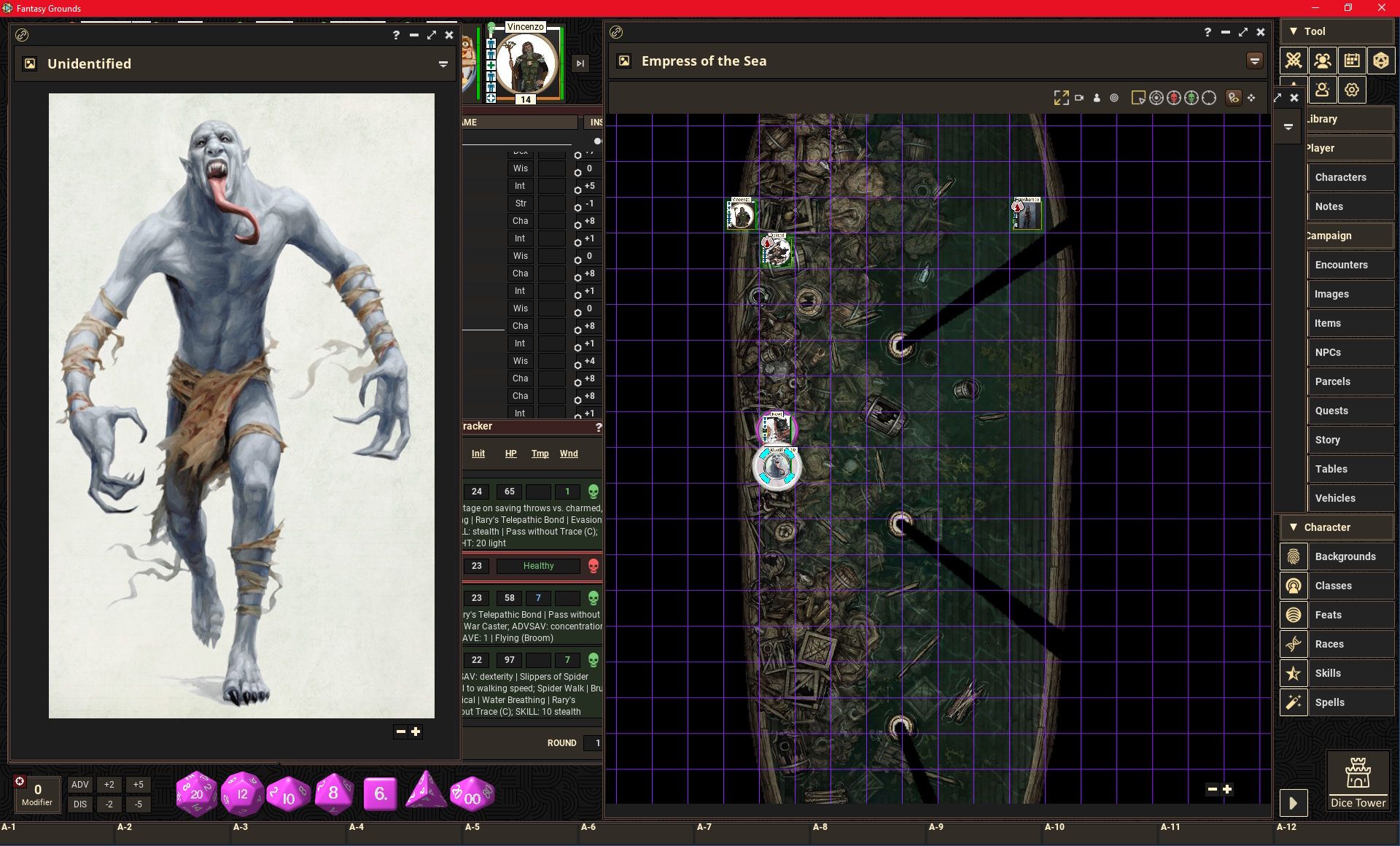Image resolution: width=1400 pixels, height=846 pixels.
Task: Select the map selection pointer tool
Action: click(1137, 98)
